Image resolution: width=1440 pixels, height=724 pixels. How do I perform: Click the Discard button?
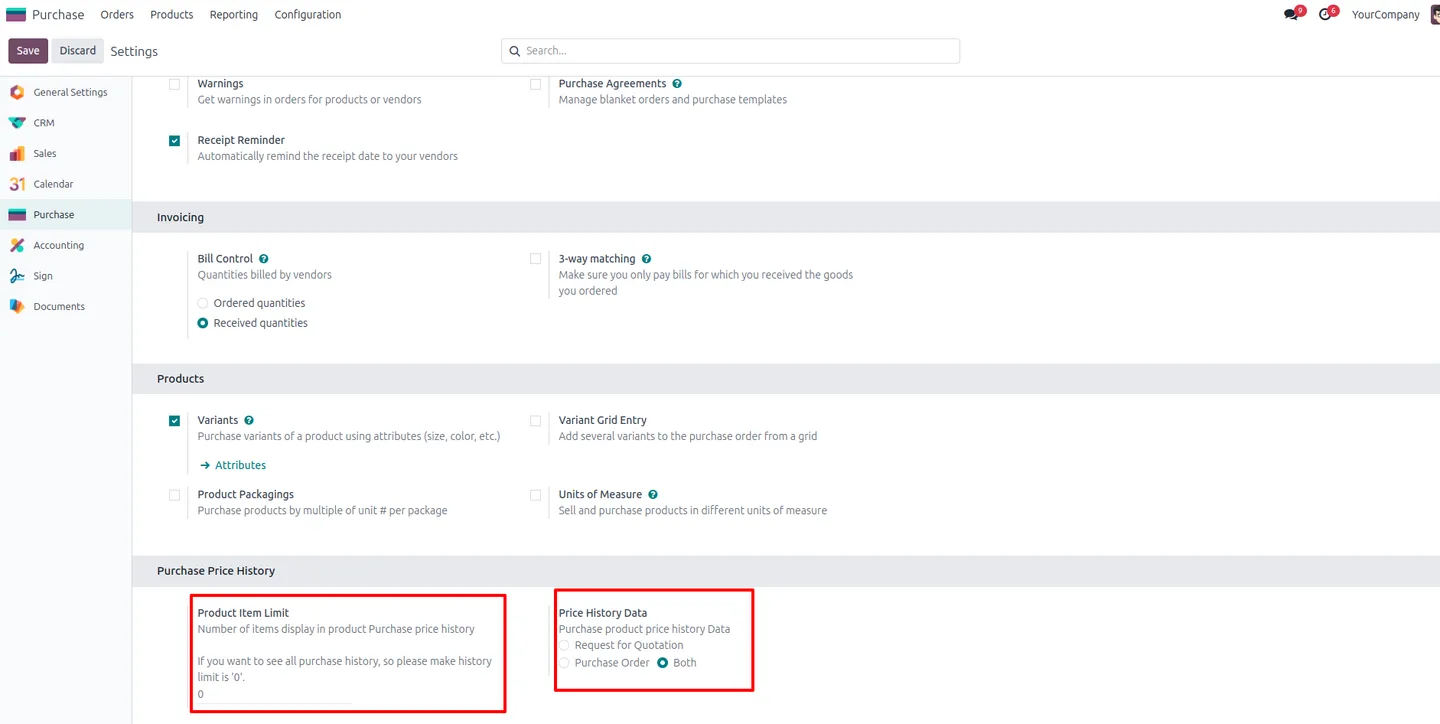[x=78, y=51]
